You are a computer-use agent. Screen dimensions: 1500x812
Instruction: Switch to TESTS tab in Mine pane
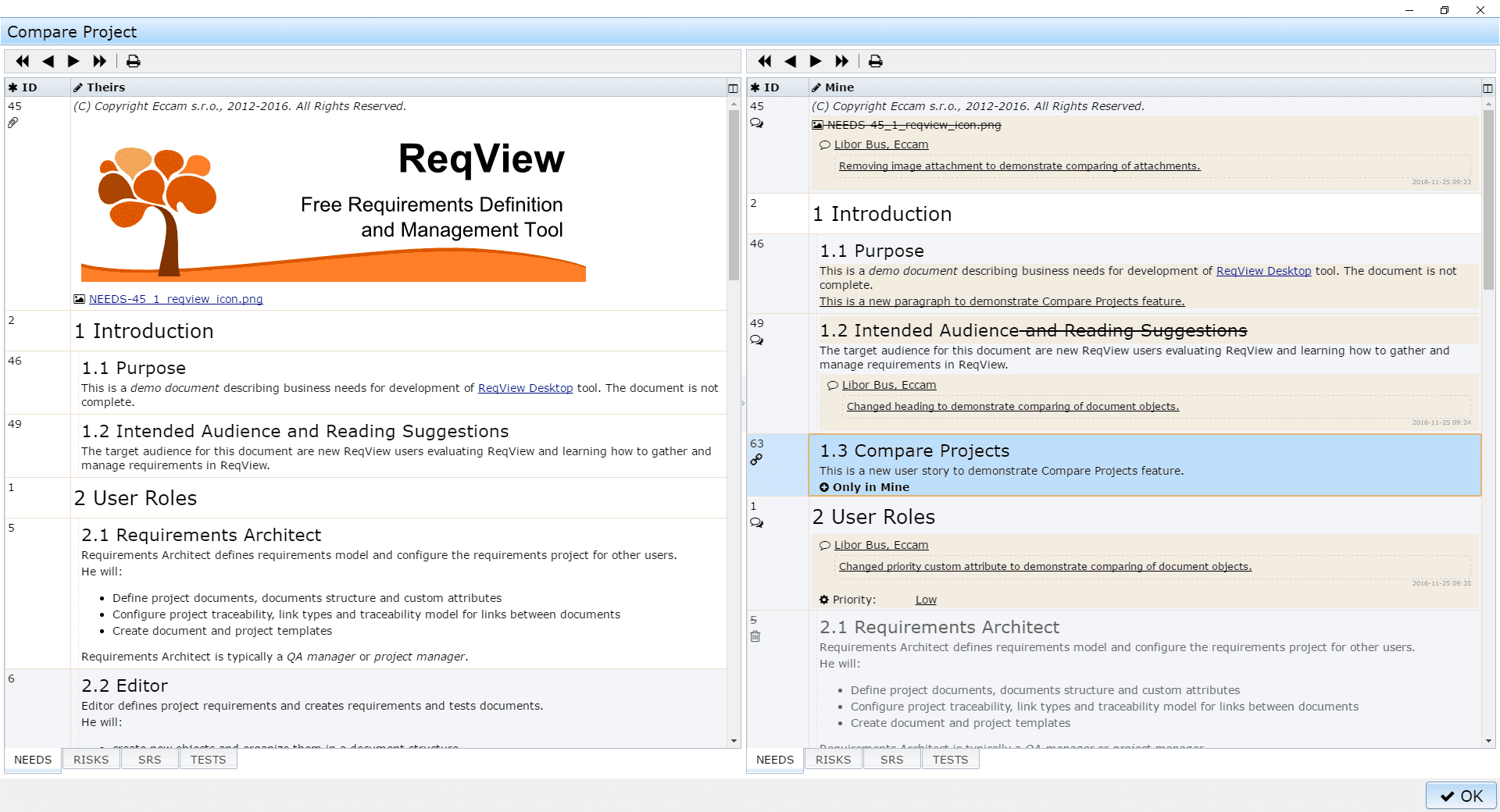951,760
